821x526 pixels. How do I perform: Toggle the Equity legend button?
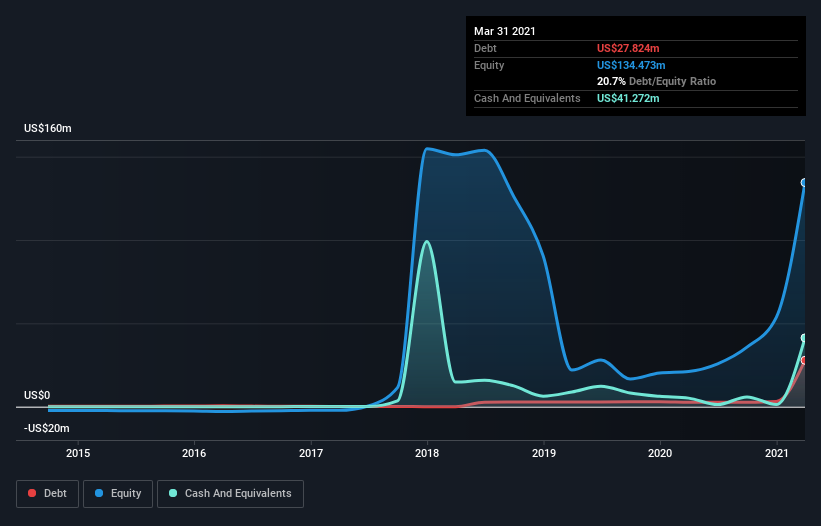pyautogui.click(x=118, y=494)
